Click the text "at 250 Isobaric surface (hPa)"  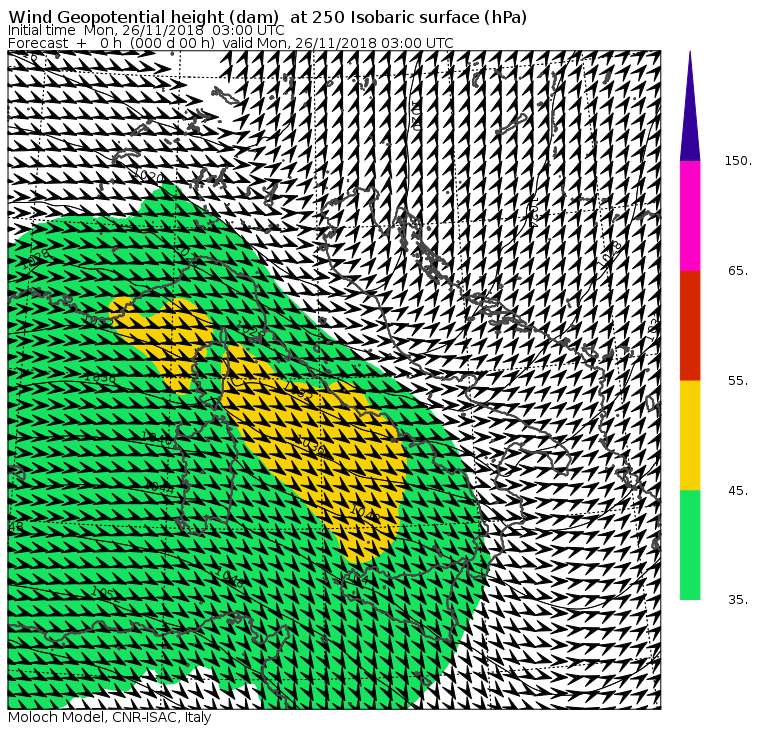[x=408, y=17]
